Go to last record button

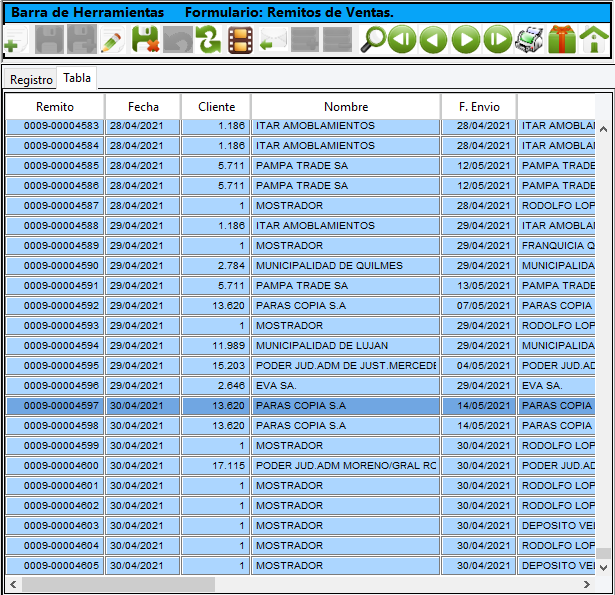(x=498, y=40)
